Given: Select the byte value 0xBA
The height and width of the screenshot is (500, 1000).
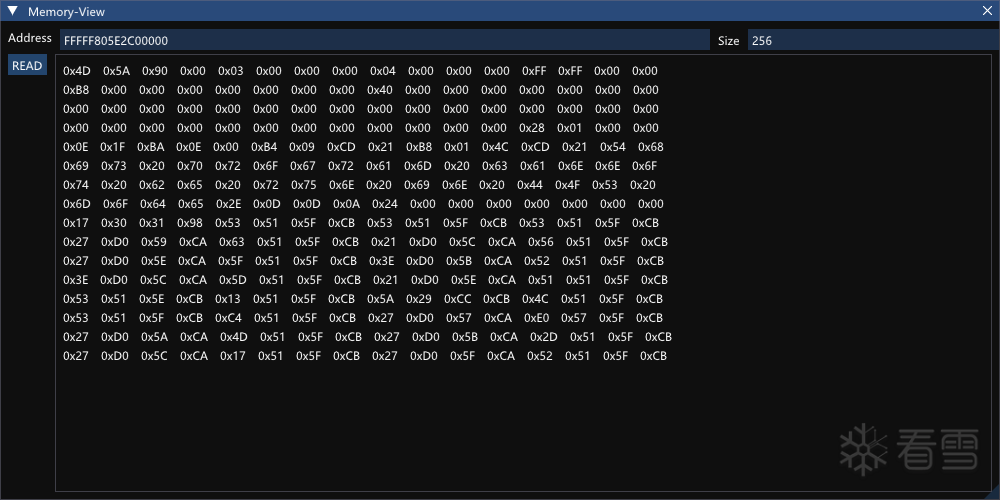Looking at the screenshot, I should pyautogui.click(x=151, y=147).
